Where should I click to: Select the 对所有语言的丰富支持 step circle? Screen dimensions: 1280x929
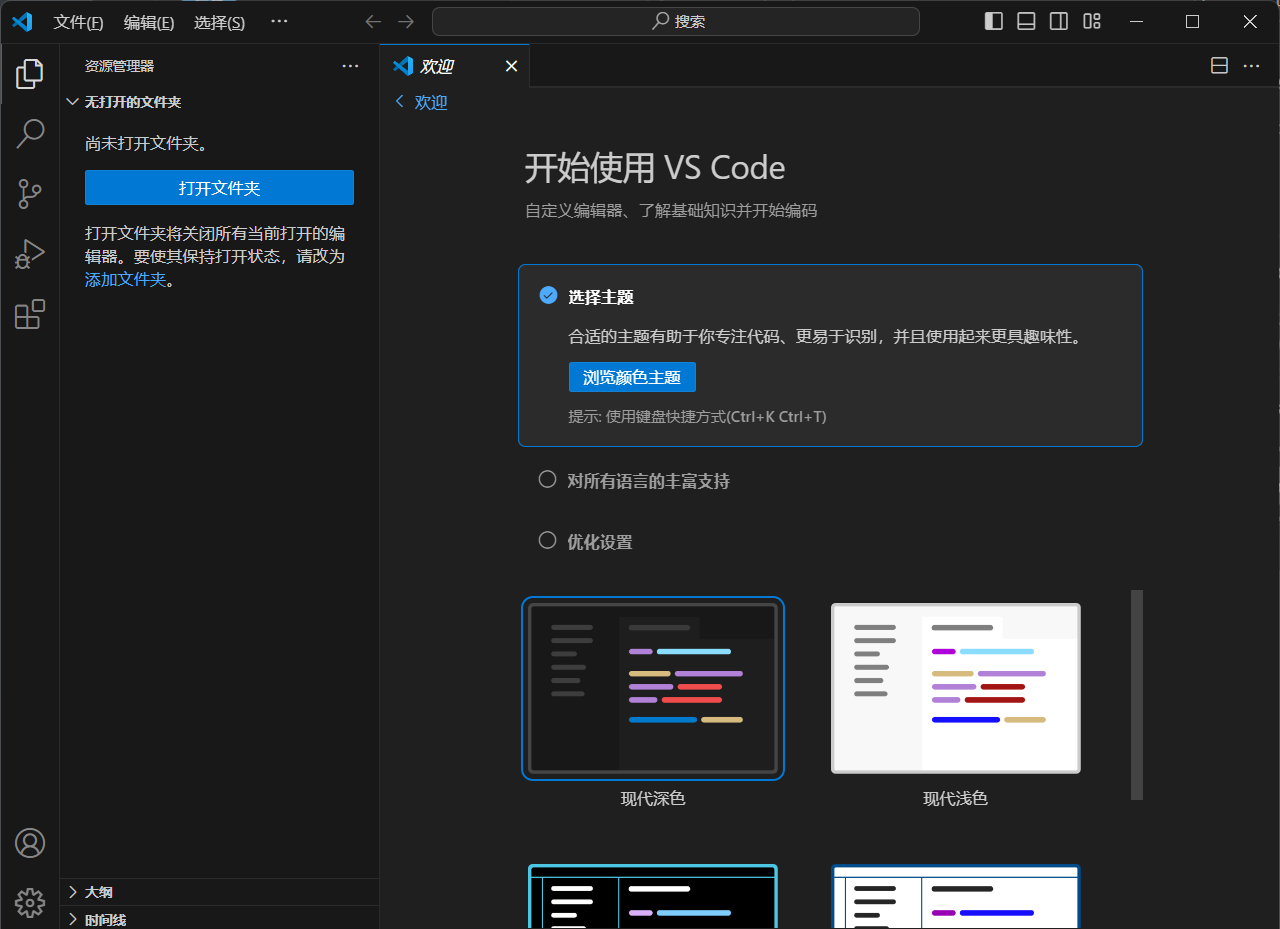547,479
